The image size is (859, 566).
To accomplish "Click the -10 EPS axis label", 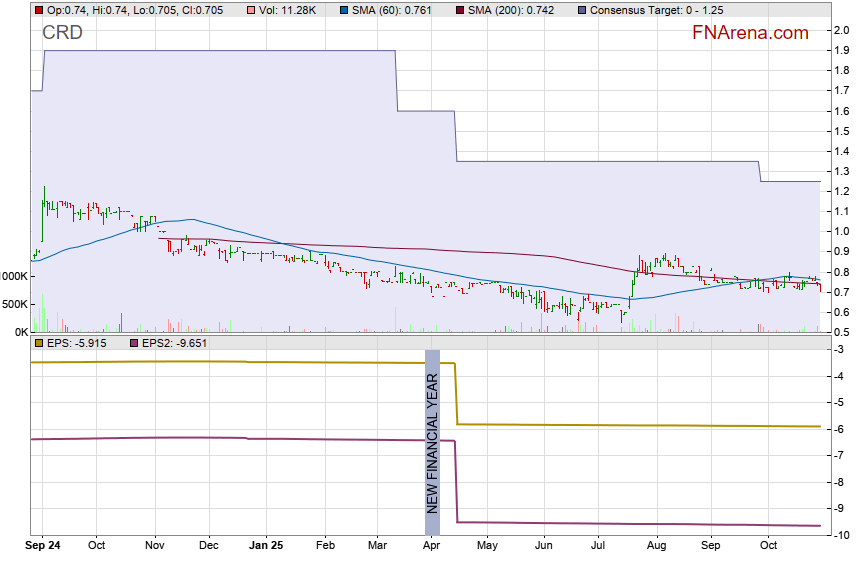I will [x=842, y=536].
